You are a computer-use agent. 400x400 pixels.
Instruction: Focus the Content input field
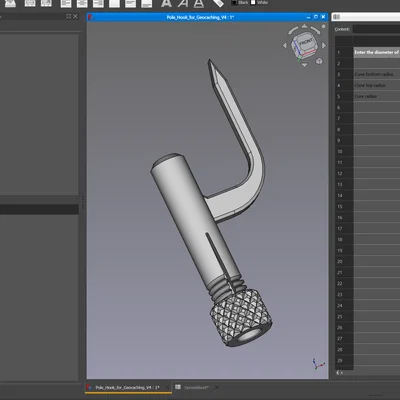(376, 29)
